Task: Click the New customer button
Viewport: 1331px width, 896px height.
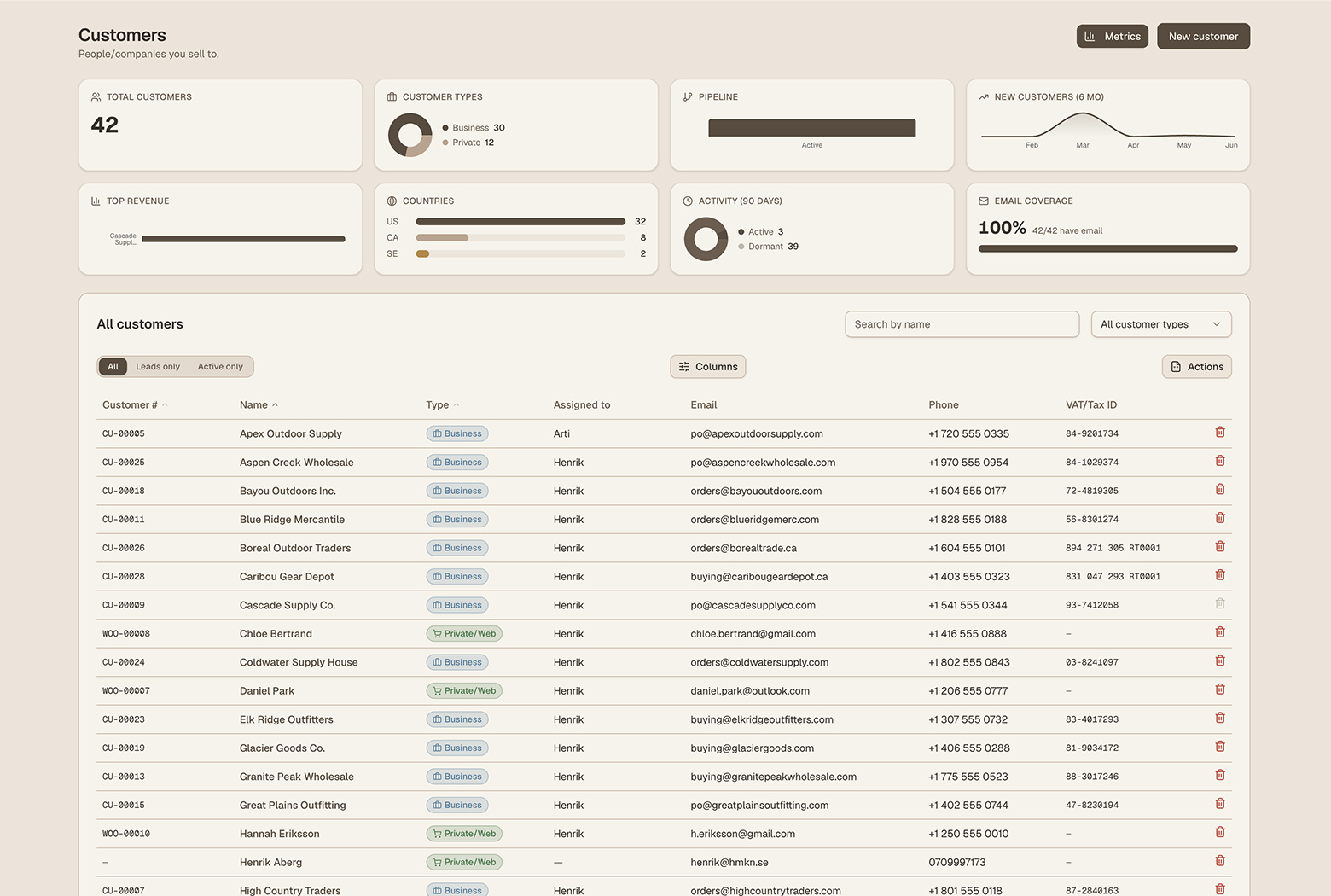Action: 1203,37
